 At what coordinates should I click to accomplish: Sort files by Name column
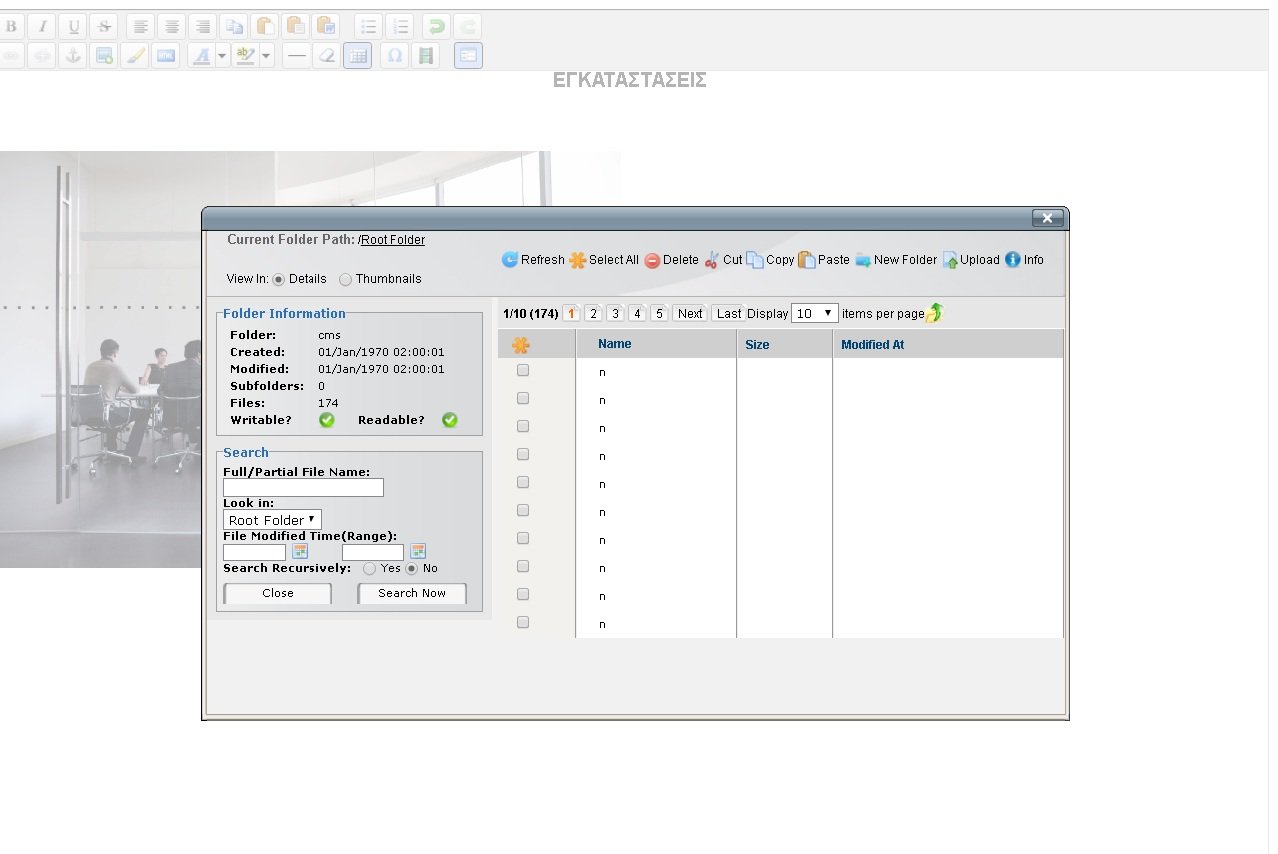pos(615,344)
